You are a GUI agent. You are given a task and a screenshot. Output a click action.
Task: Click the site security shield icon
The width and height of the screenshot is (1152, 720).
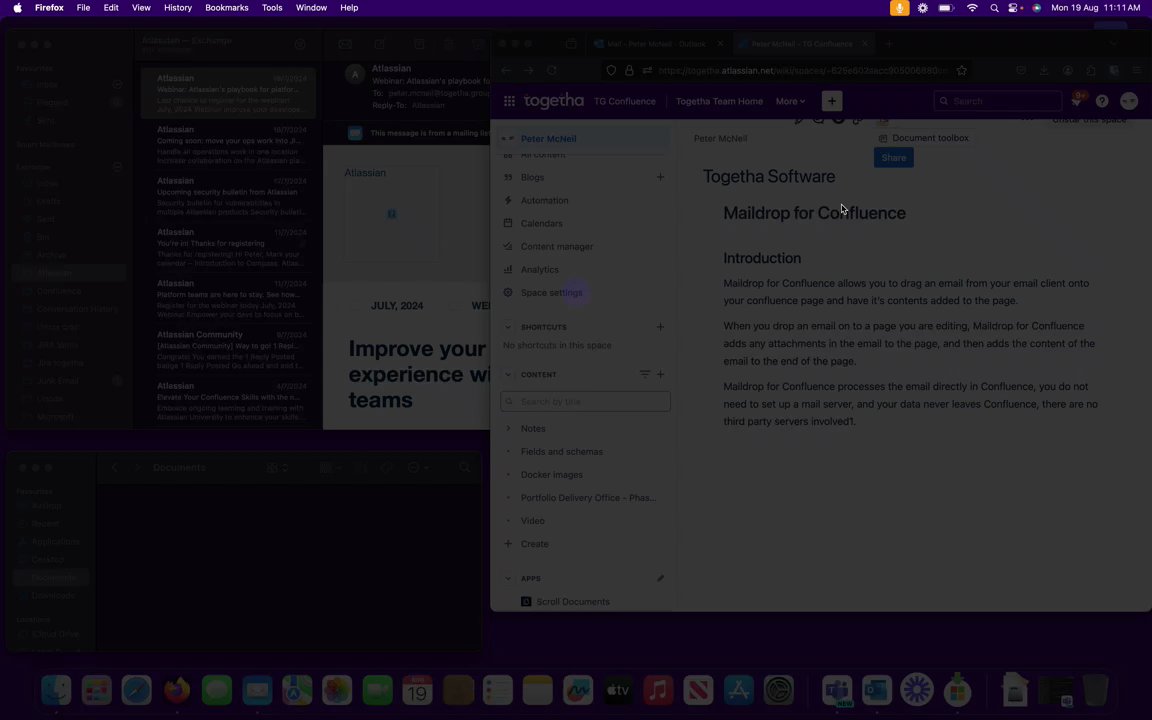click(611, 71)
